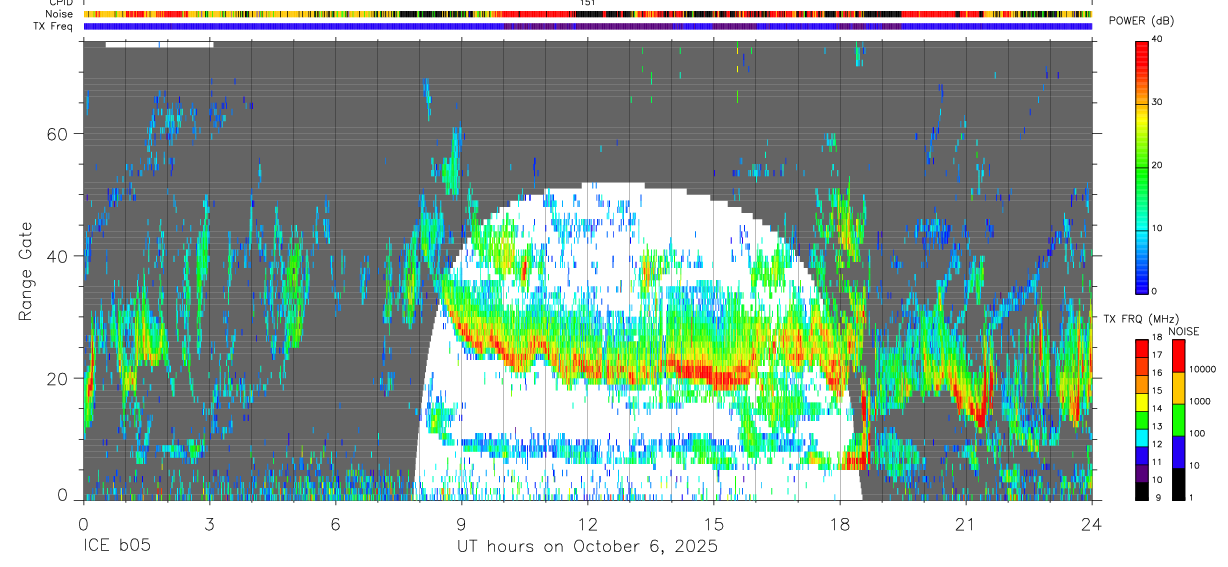This screenshot has width=1228, height=567.
Task: Click the 'TX FRQ (MHz)' legend title
Action: click(1143, 318)
